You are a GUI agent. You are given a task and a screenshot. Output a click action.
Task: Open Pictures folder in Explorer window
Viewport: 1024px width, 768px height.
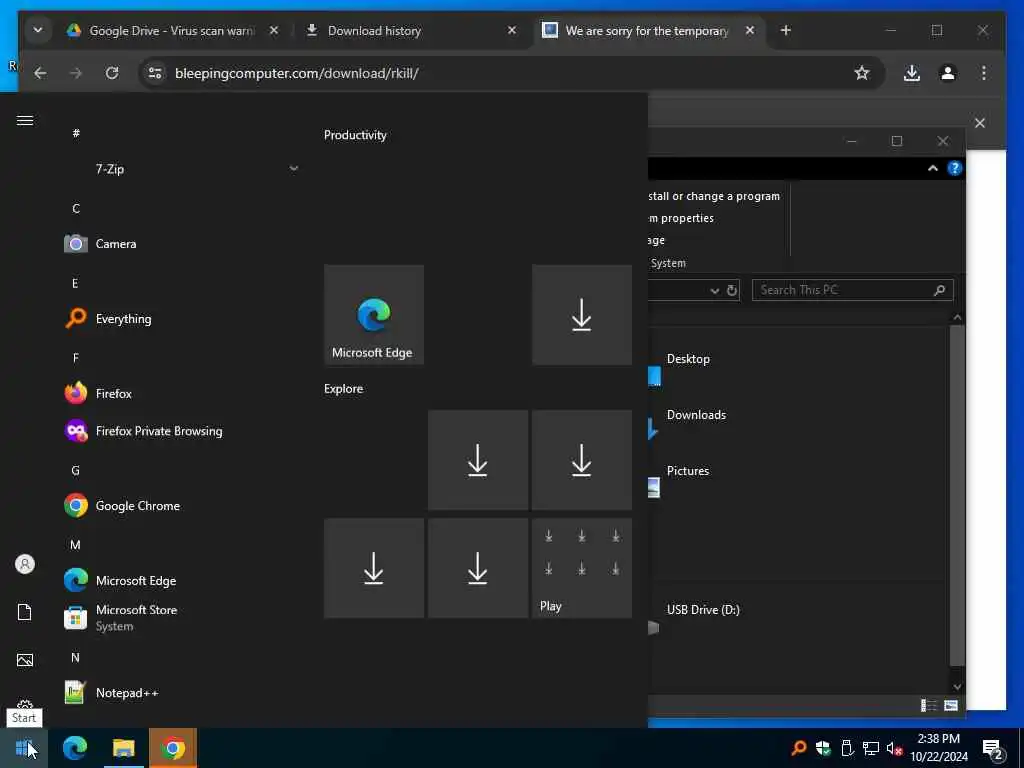[x=688, y=471]
